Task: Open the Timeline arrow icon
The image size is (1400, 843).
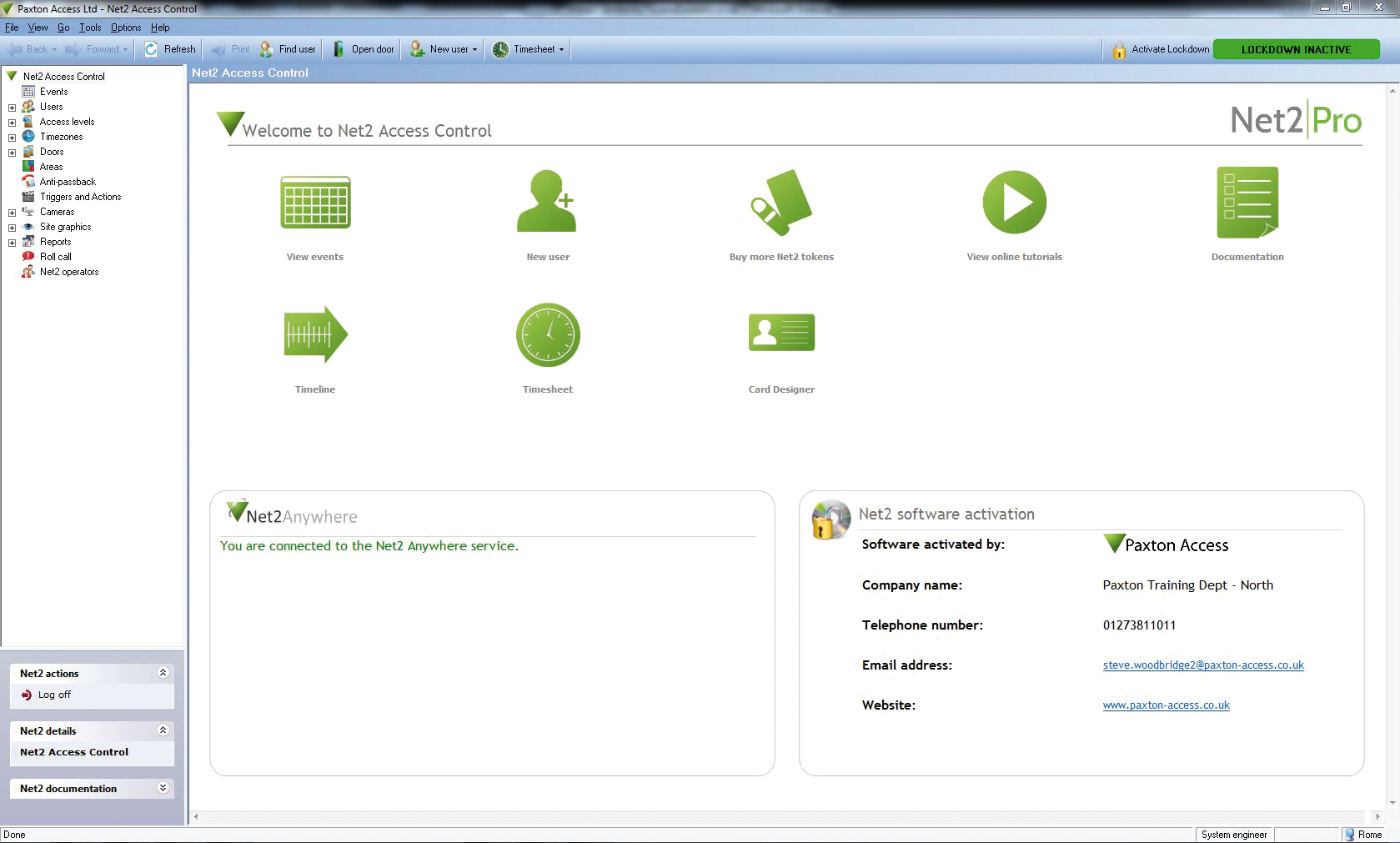Action: pos(315,334)
